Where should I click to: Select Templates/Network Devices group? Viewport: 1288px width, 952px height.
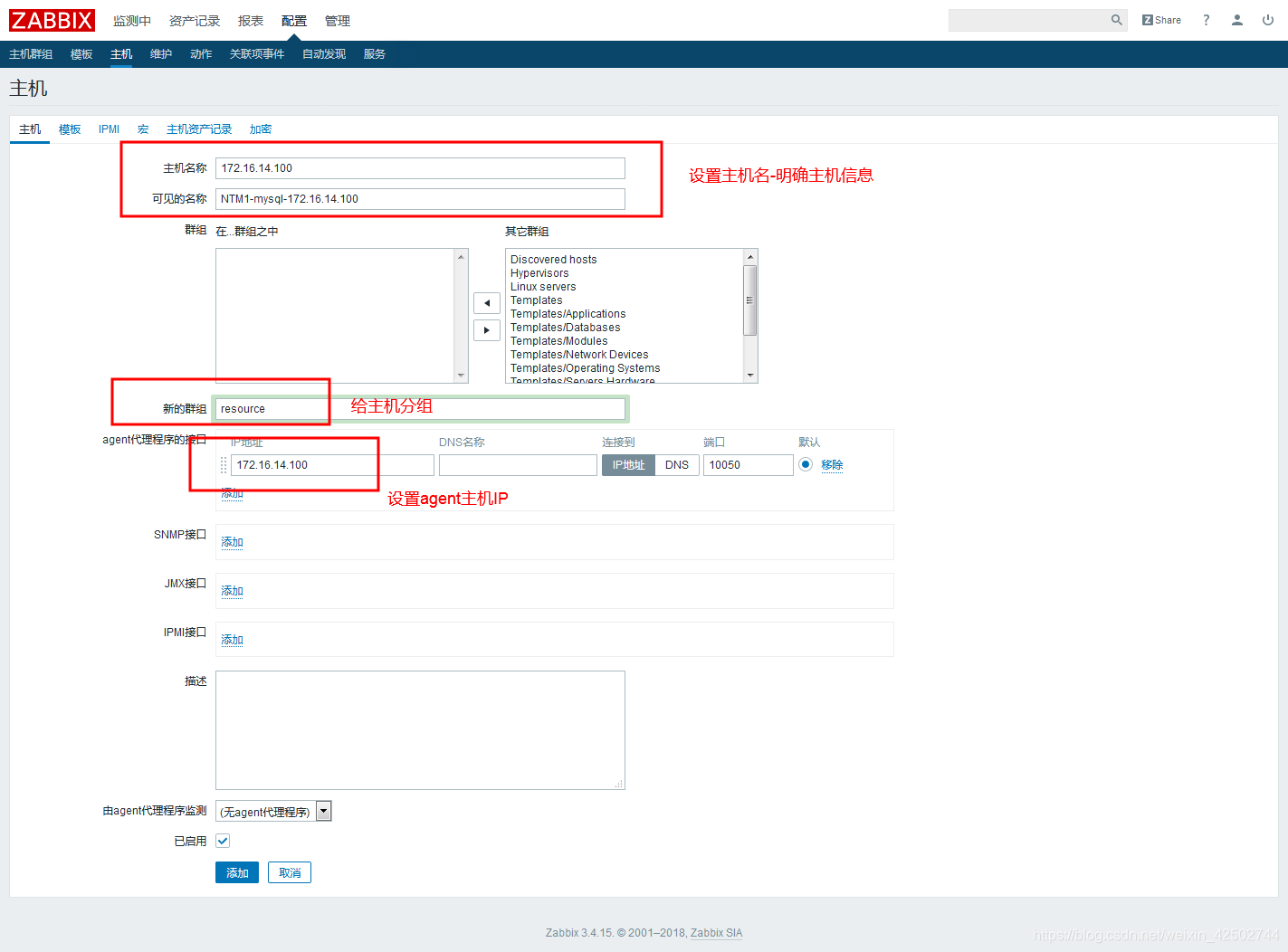point(579,355)
